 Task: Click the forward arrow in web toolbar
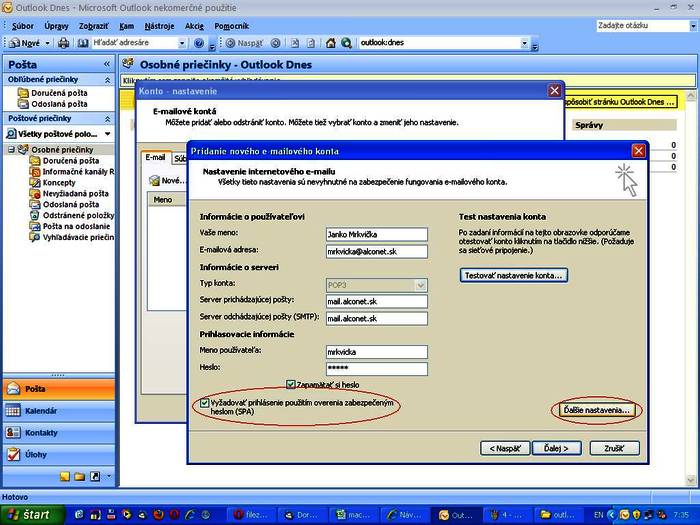tap(275, 43)
